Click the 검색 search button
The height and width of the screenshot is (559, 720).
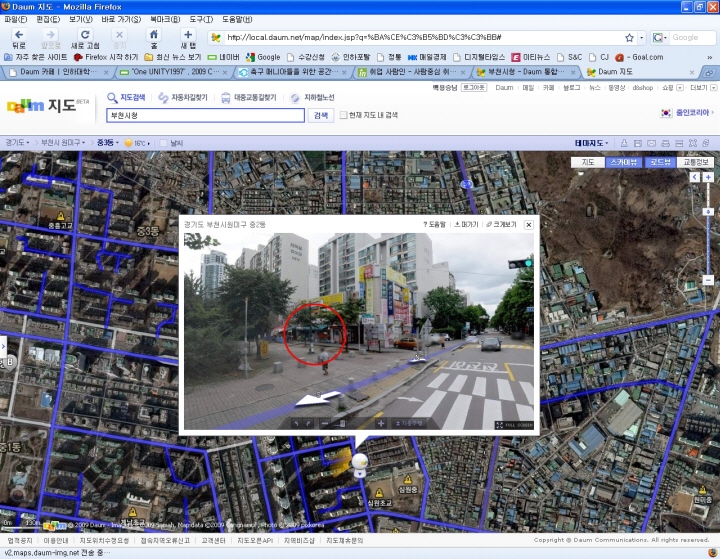[x=320, y=115]
